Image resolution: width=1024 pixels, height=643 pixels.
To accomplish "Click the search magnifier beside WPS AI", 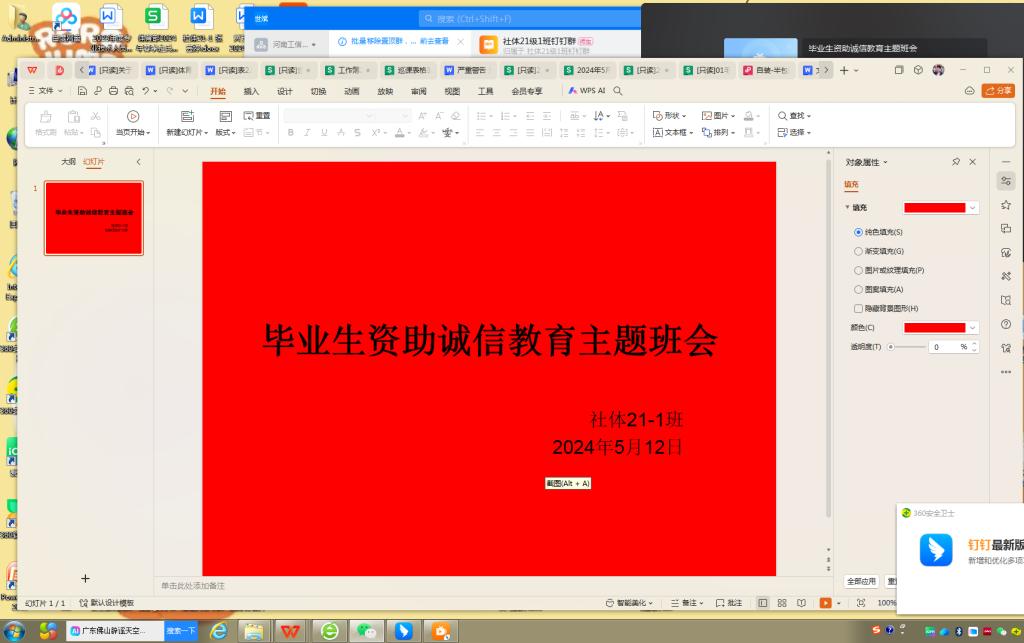I will click(x=618, y=91).
